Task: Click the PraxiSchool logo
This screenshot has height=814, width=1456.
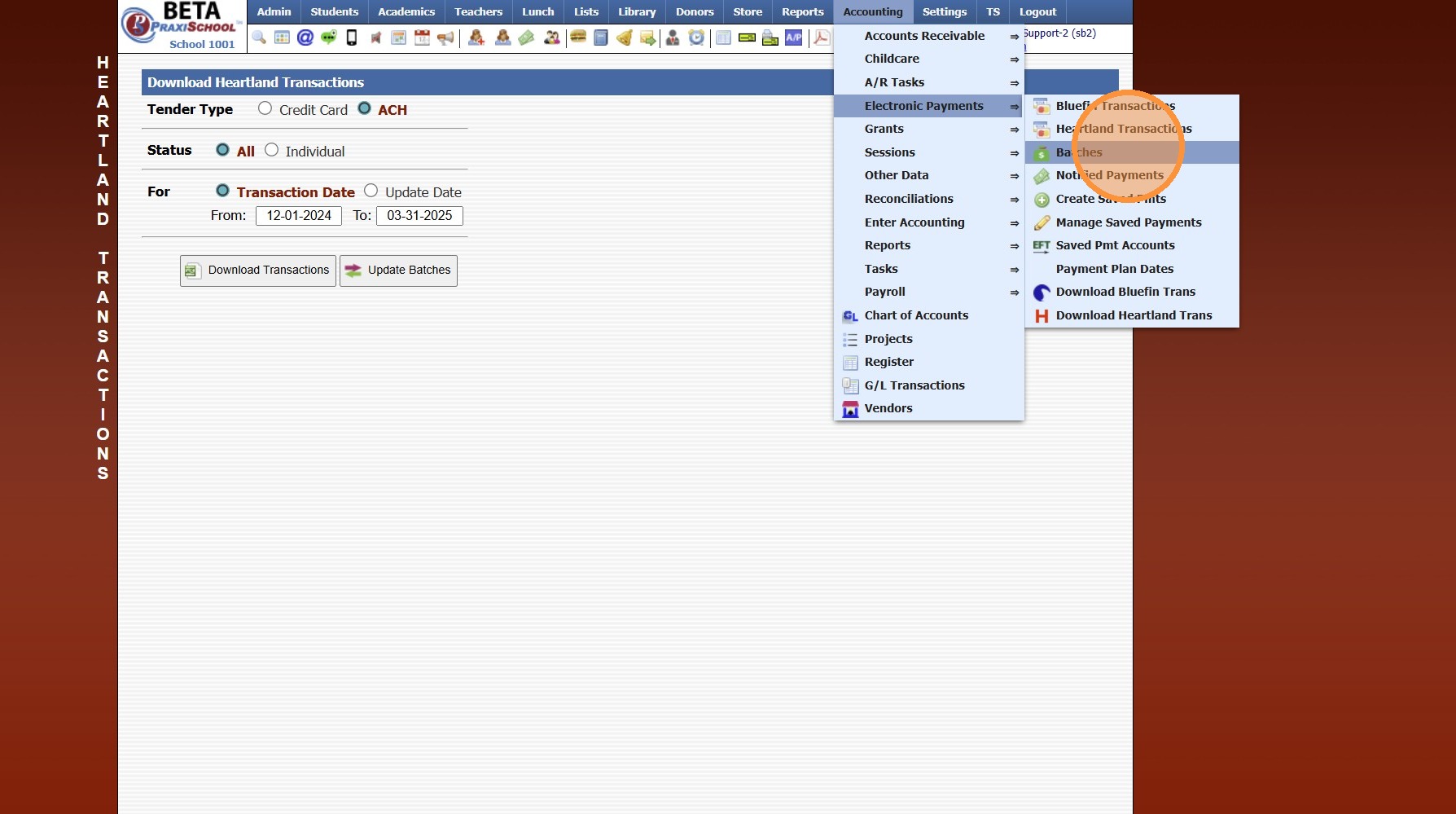Action: point(181,24)
